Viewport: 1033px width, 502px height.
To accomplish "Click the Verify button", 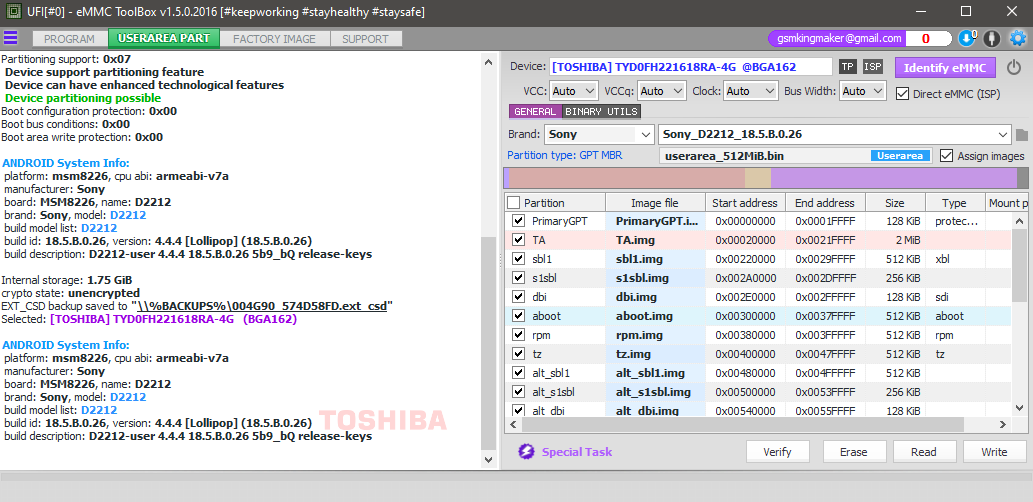I will (777, 452).
